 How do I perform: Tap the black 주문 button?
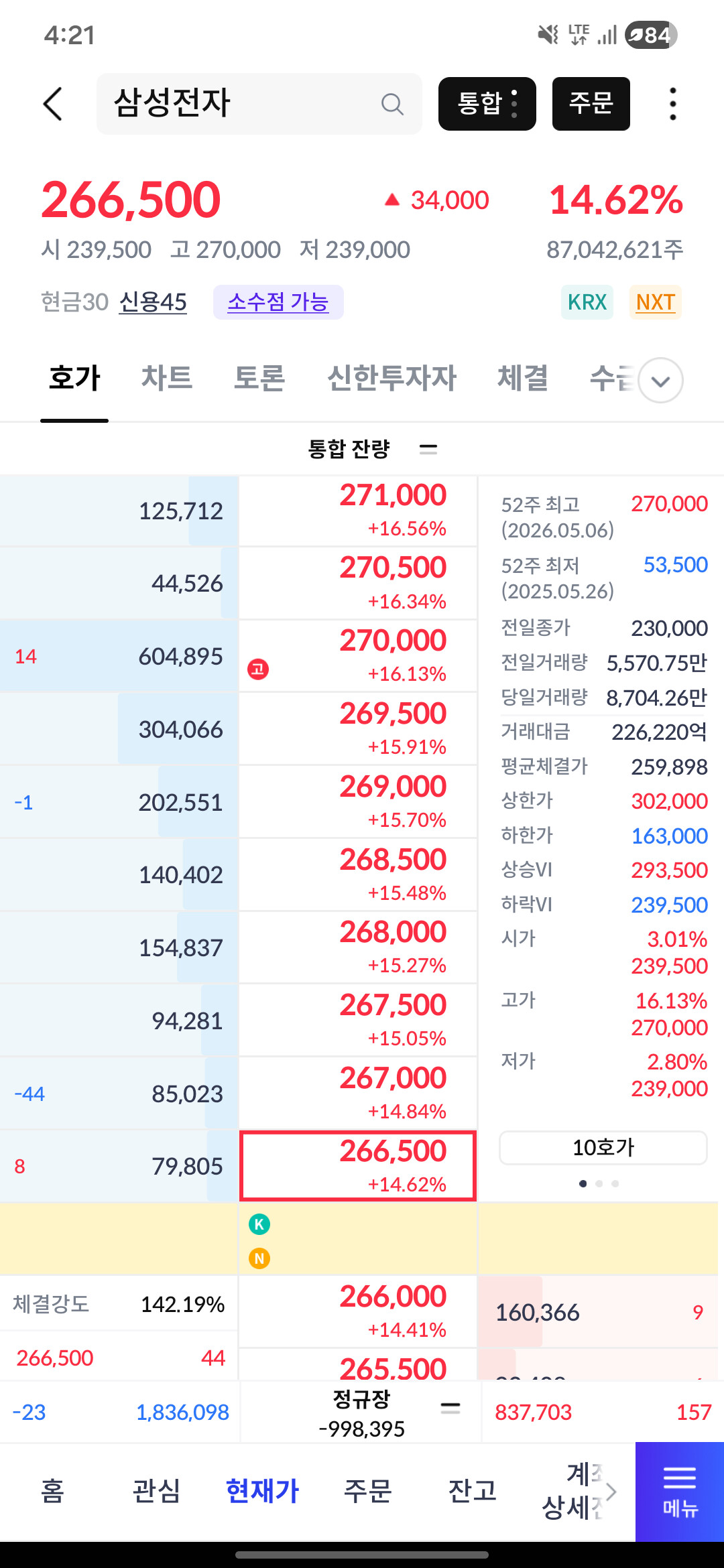pos(591,104)
